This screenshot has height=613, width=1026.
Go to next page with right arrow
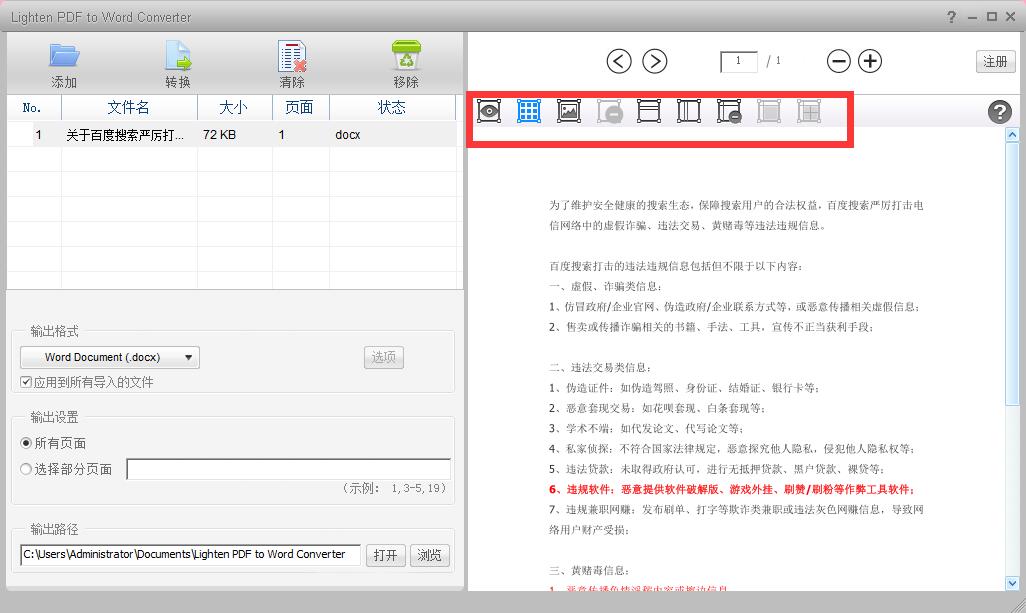coord(654,61)
